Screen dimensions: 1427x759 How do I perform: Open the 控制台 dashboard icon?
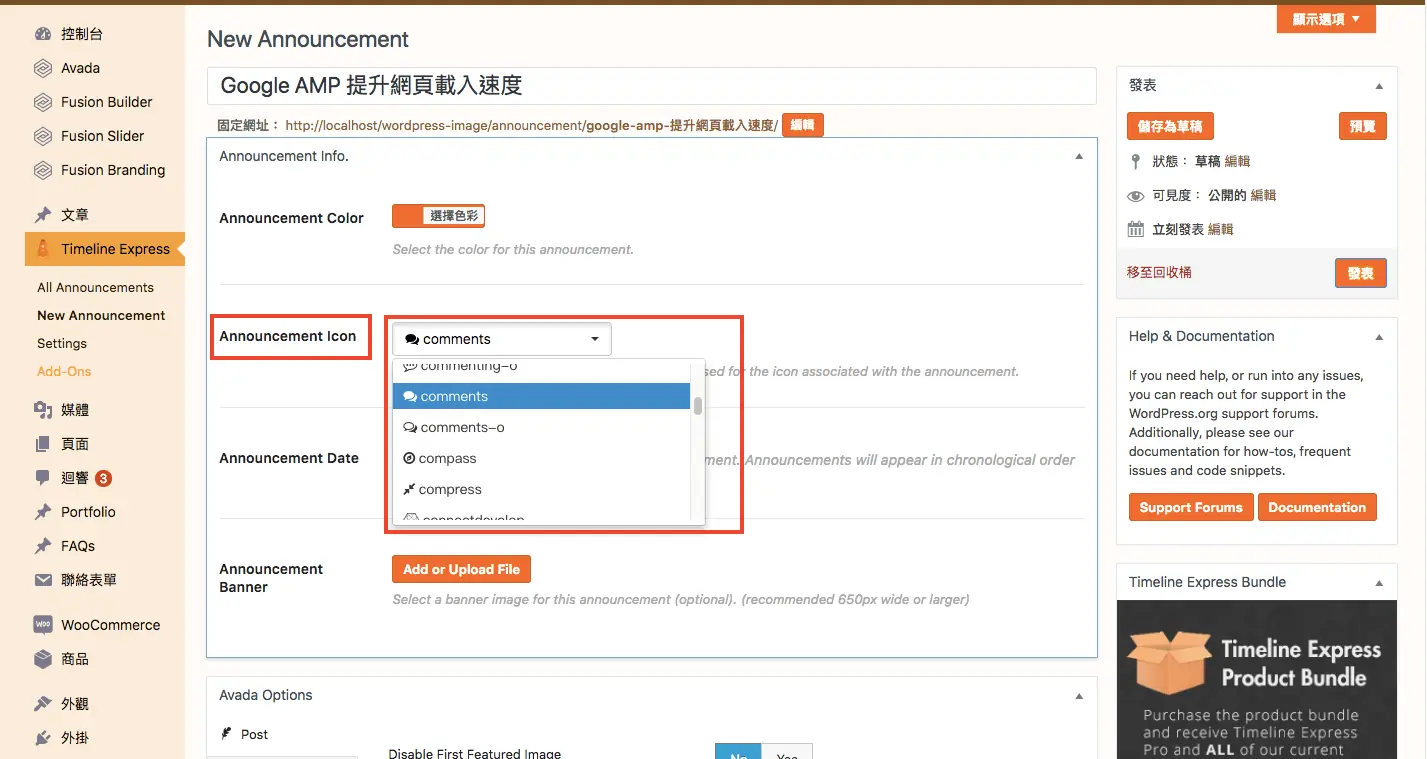point(43,34)
